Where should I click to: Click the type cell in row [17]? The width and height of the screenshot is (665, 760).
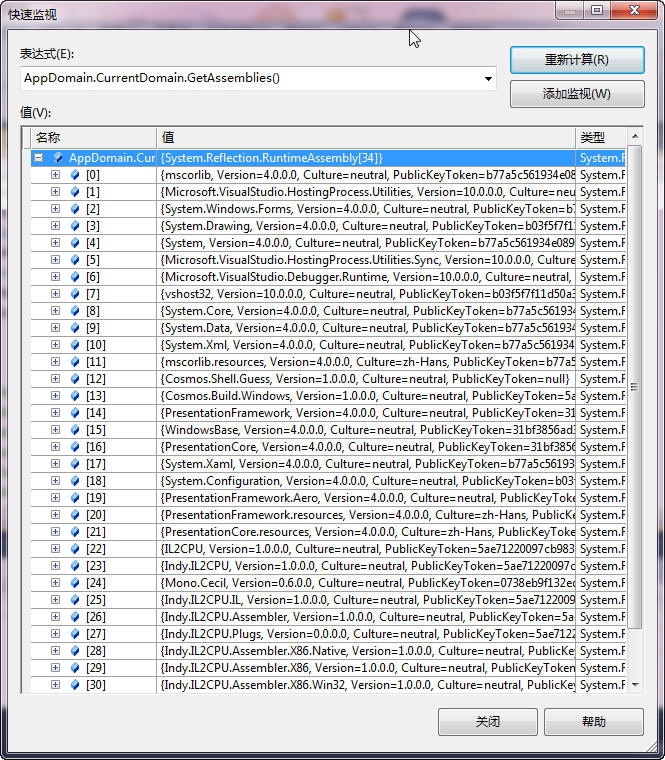click(x=601, y=464)
